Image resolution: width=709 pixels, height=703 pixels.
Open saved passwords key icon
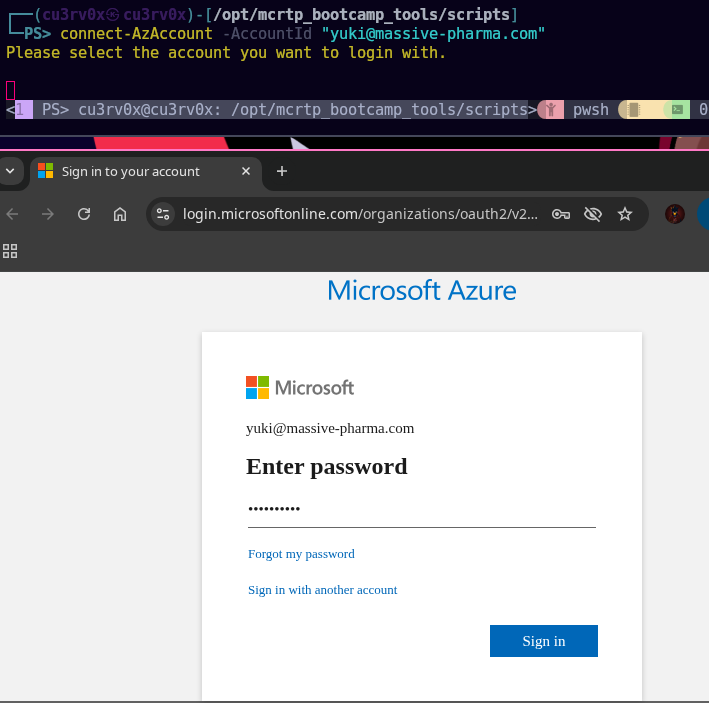point(561,214)
